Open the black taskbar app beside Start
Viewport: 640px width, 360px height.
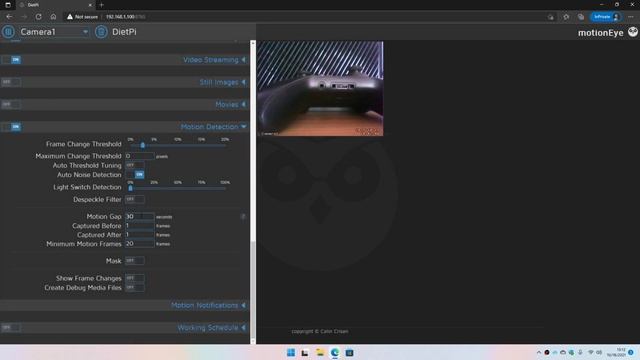pyautogui.click(x=305, y=353)
